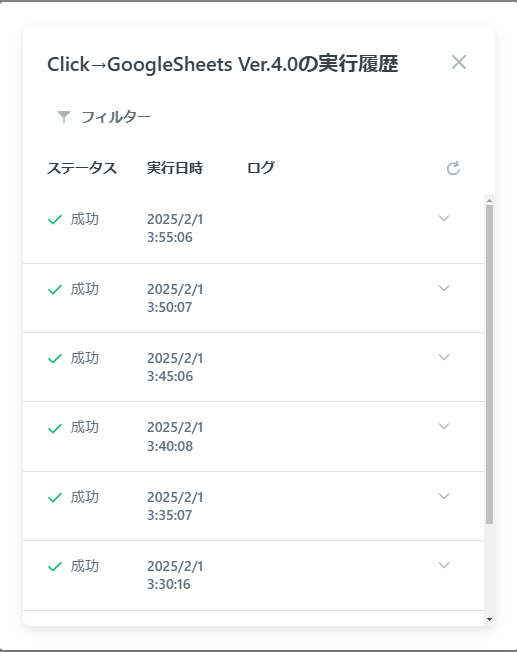Expand the log for the 3:50:07 run
517x652 pixels.
point(444,288)
